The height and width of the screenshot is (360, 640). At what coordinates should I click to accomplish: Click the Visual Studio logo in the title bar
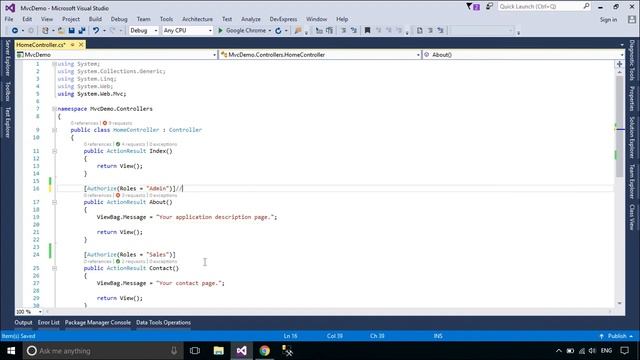[10, 8]
